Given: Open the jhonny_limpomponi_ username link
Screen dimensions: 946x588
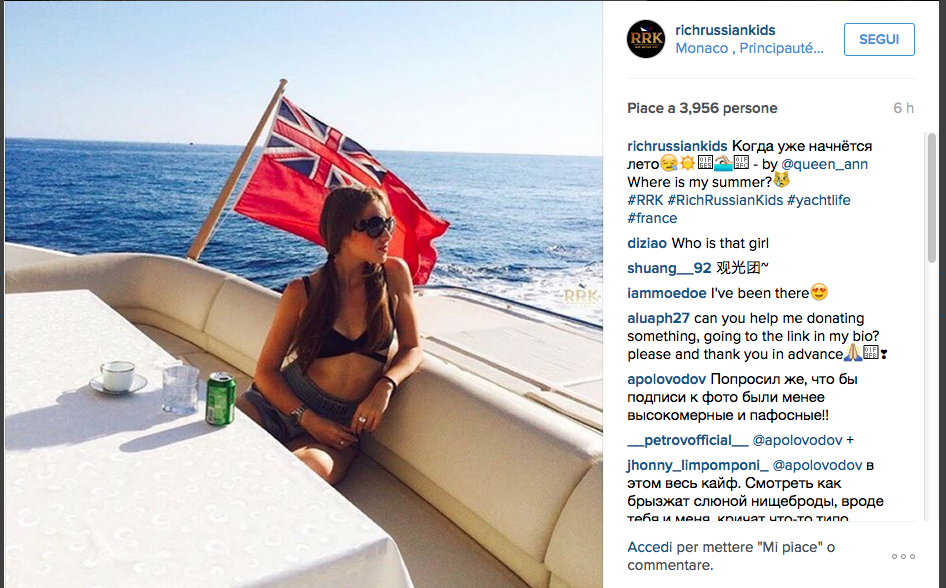Looking at the screenshot, I should click(x=698, y=465).
